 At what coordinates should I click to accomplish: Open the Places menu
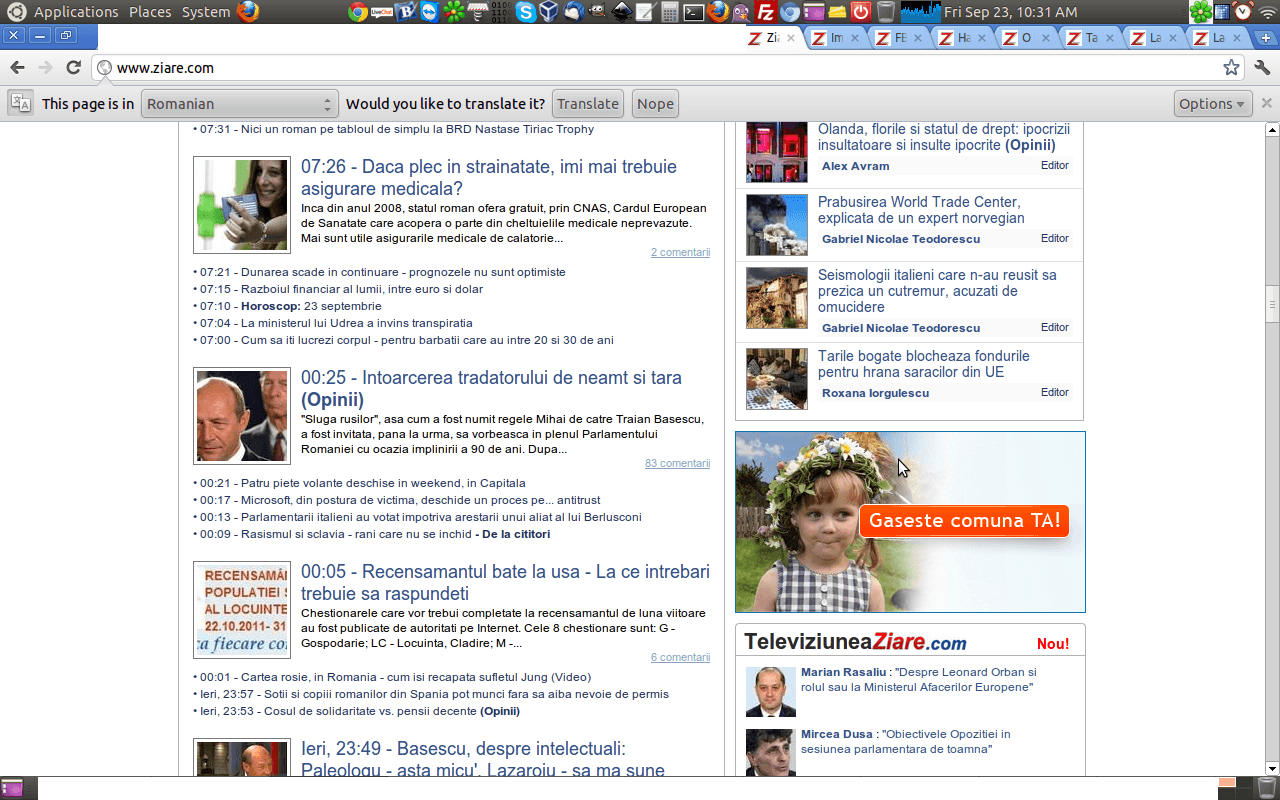pyautogui.click(x=150, y=12)
